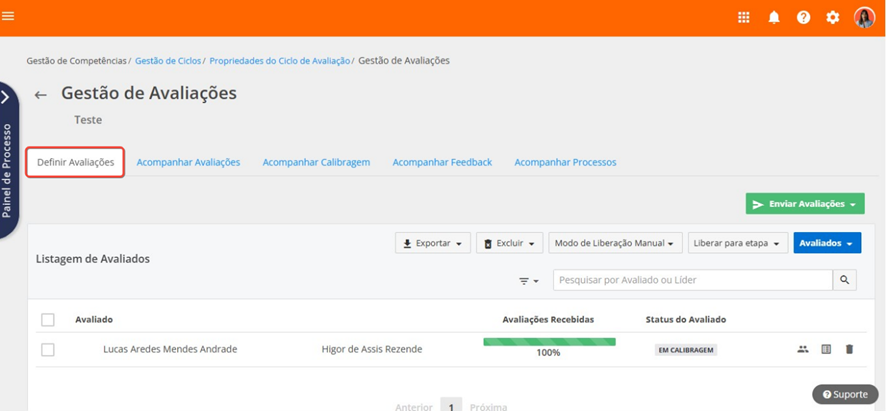The image size is (886, 411).
Task: Switch to Acompanhar Avaliações tab
Action: click(188, 162)
